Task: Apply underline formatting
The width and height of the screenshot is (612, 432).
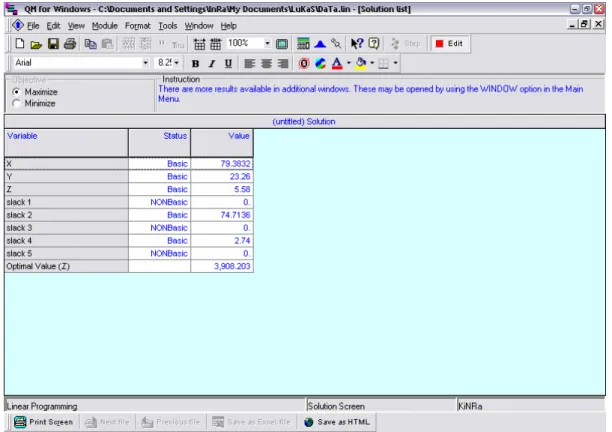Action: (228, 64)
